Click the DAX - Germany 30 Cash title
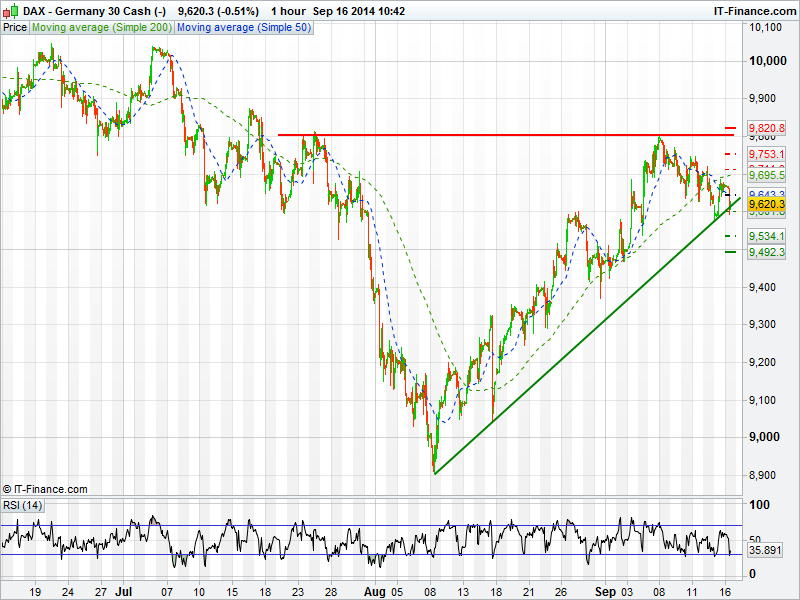This screenshot has width=800, height=600. (x=94, y=11)
